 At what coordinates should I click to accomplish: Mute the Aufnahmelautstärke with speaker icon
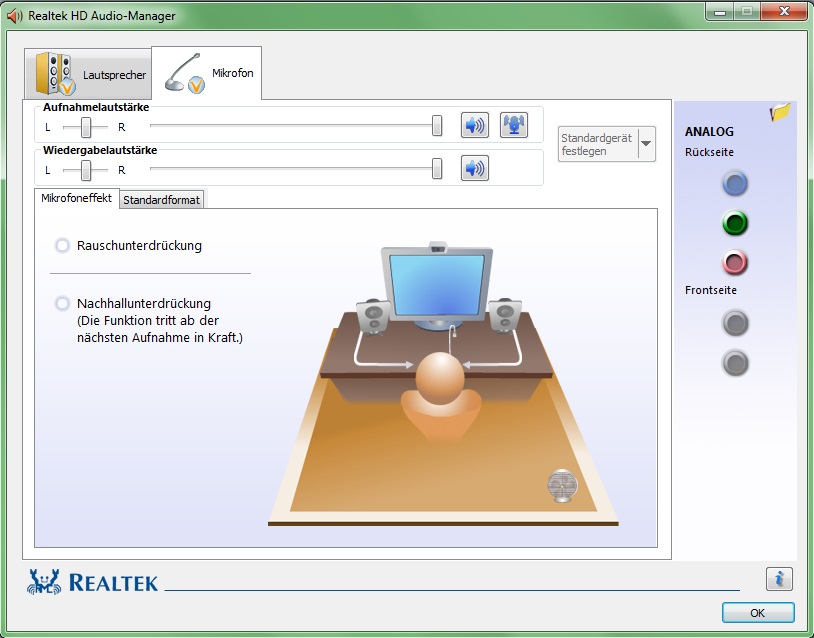tap(474, 125)
